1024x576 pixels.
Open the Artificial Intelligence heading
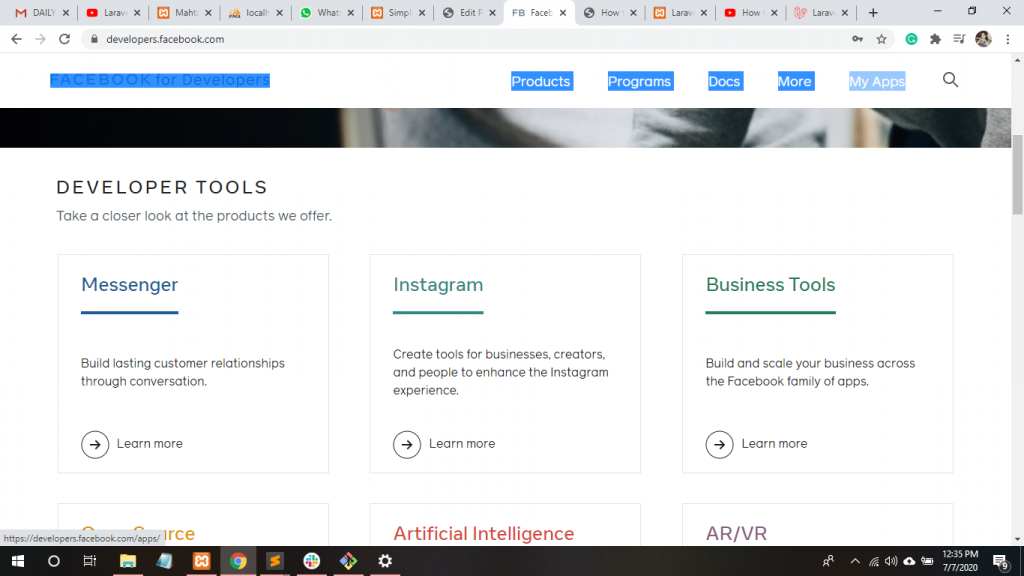point(483,534)
